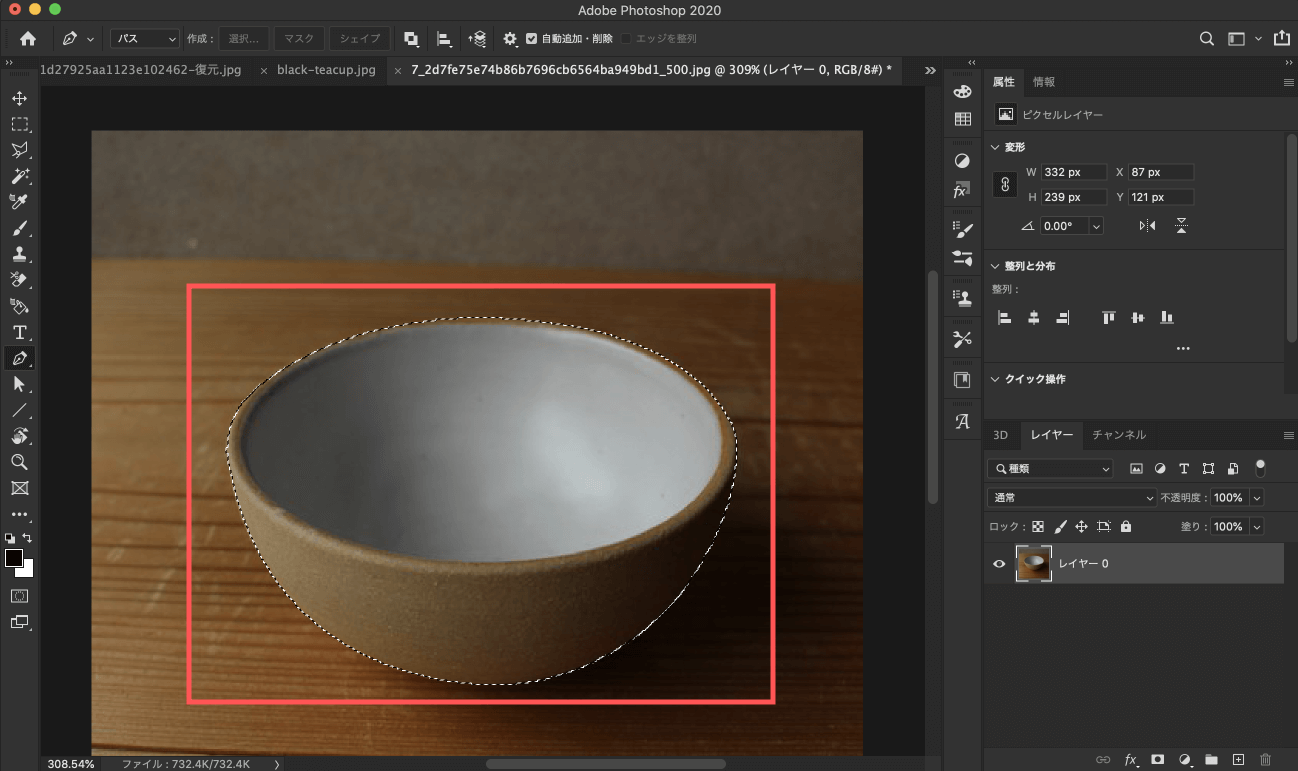Open the 通常 blend mode dropdown
This screenshot has height=771, width=1298.
(x=1071, y=497)
